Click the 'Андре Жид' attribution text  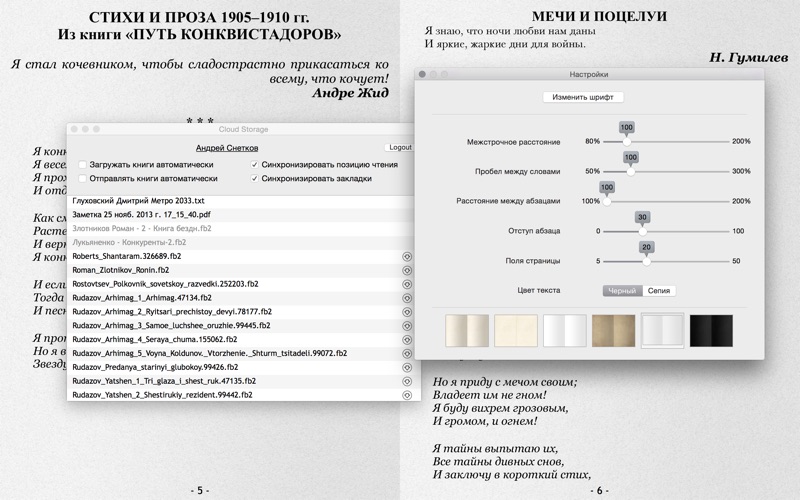(x=351, y=93)
